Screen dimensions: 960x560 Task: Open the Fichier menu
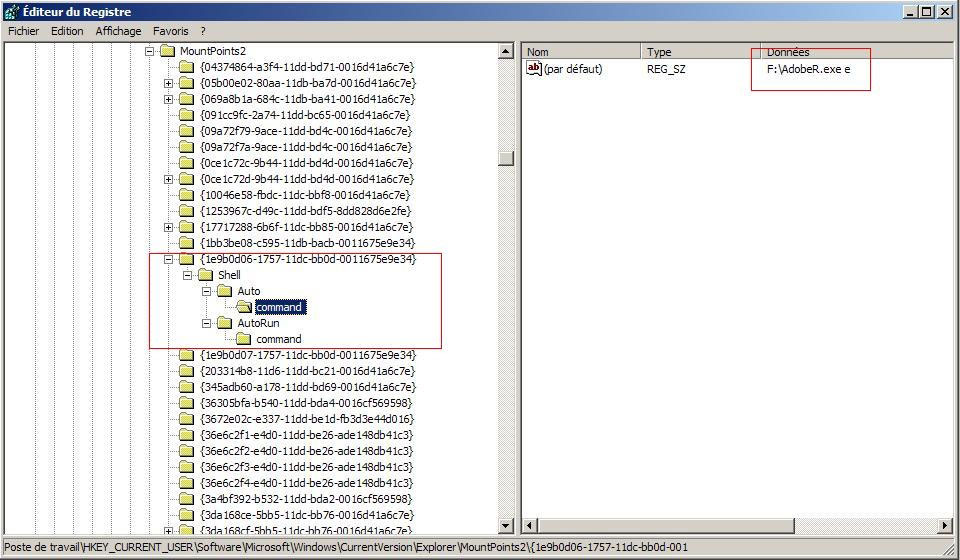click(23, 31)
